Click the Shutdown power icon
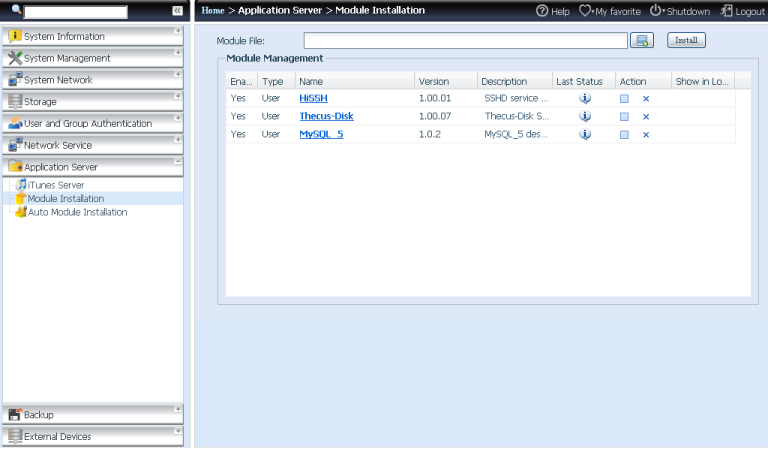The width and height of the screenshot is (768, 449). click(x=655, y=10)
